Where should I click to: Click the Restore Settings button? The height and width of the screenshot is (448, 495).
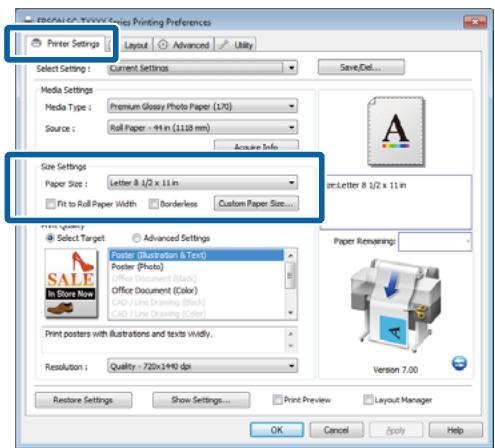(83, 400)
